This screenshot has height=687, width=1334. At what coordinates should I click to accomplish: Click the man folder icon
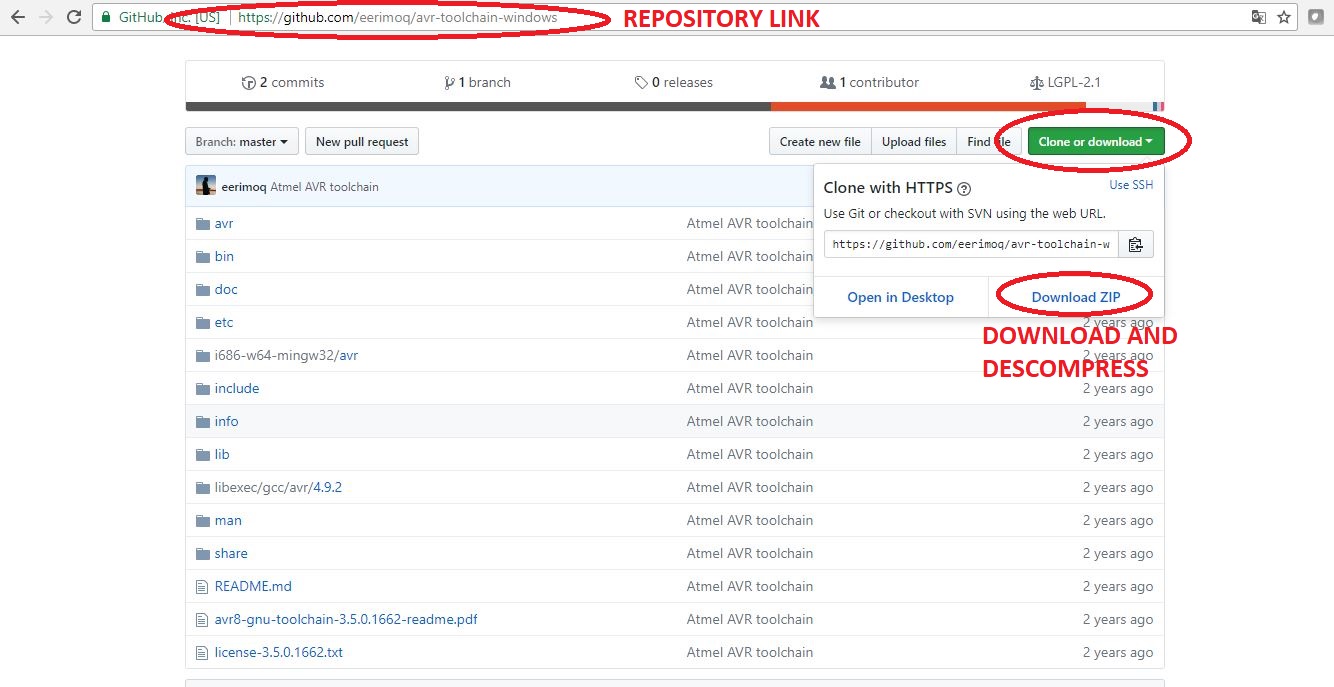pos(203,521)
